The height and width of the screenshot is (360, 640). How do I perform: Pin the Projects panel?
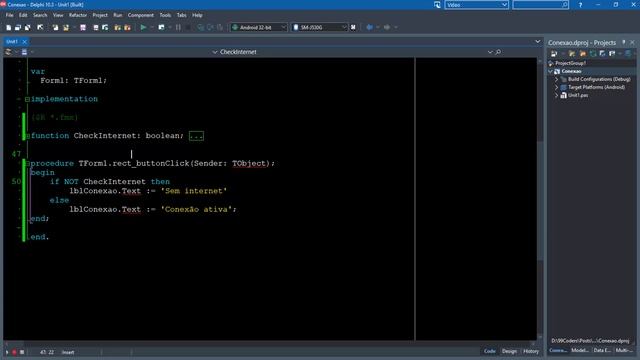(x=624, y=42)
